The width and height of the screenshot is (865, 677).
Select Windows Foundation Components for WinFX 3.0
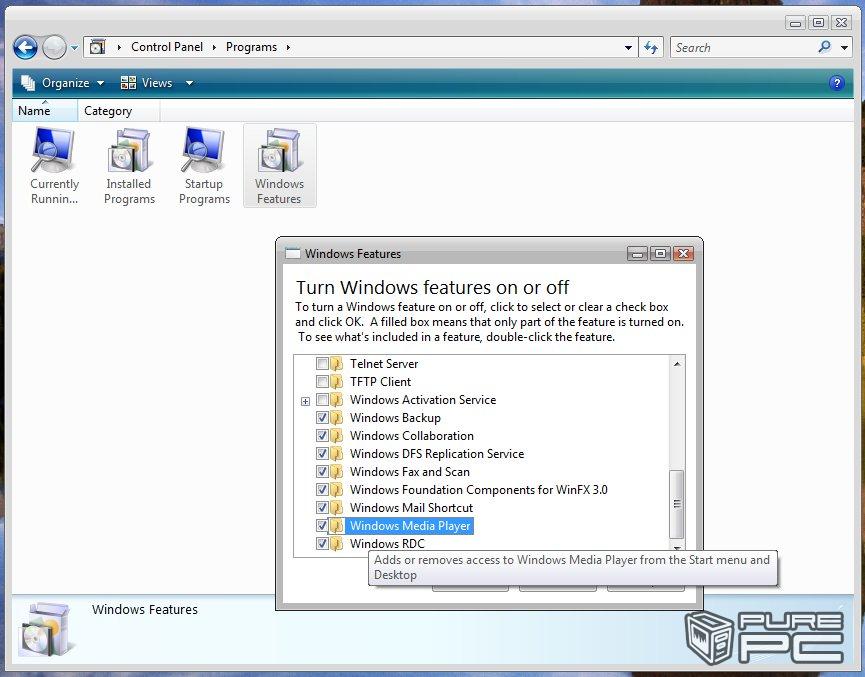click(478, 490)
